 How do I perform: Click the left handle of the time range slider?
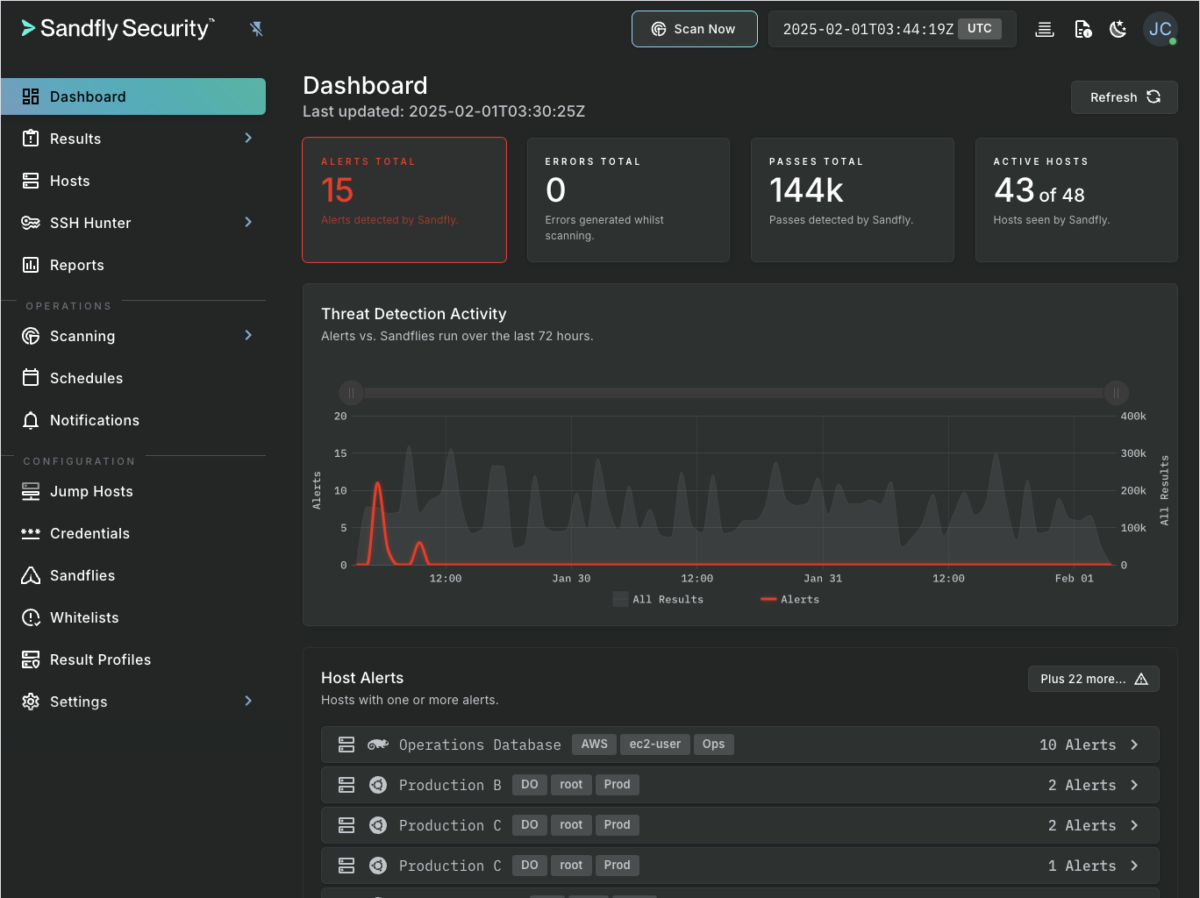click(351, 393)
